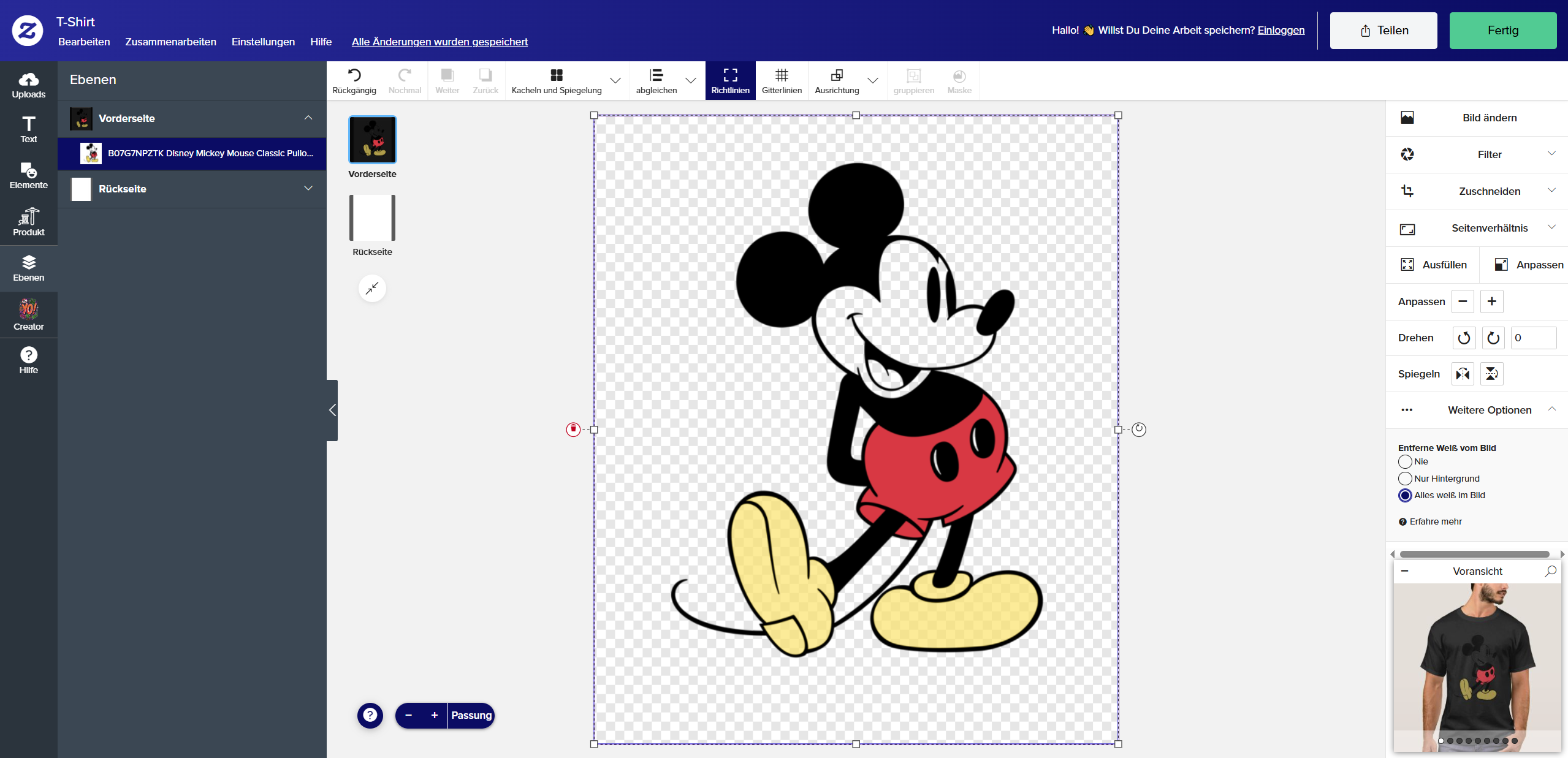The image size is (1568, 758).
Task: Click the horizontal scrollbar above Voransicht
Action: (1474, 555)
